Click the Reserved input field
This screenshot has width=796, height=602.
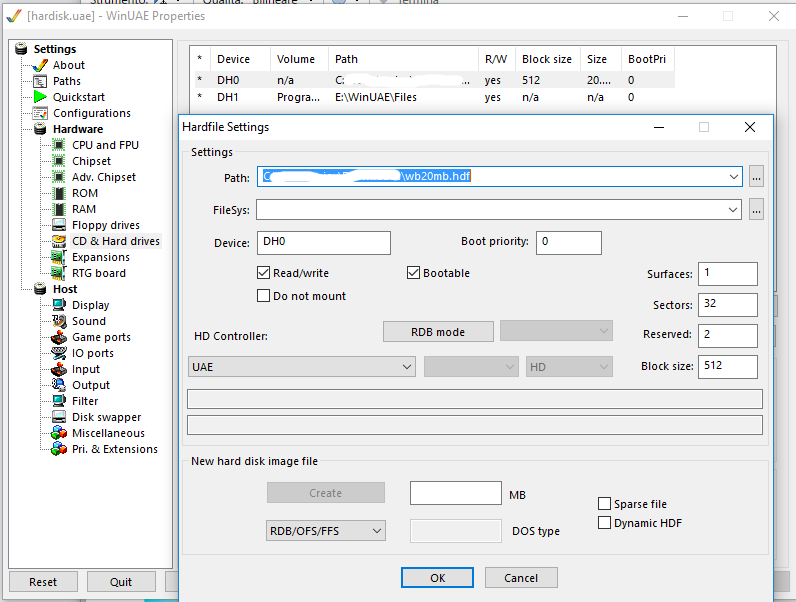tap(727, 336)
